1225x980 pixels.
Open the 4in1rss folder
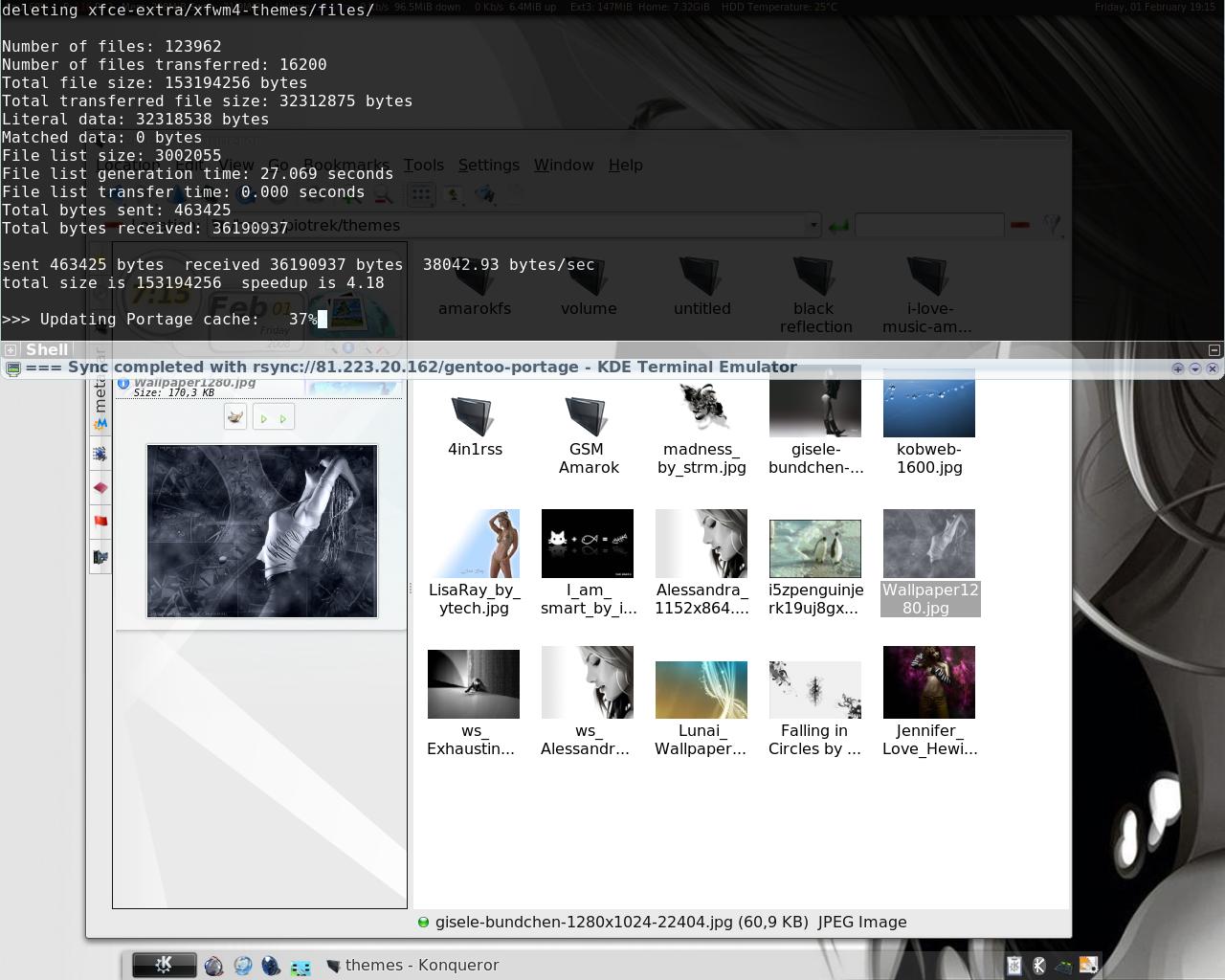click(x=475, y=427)
